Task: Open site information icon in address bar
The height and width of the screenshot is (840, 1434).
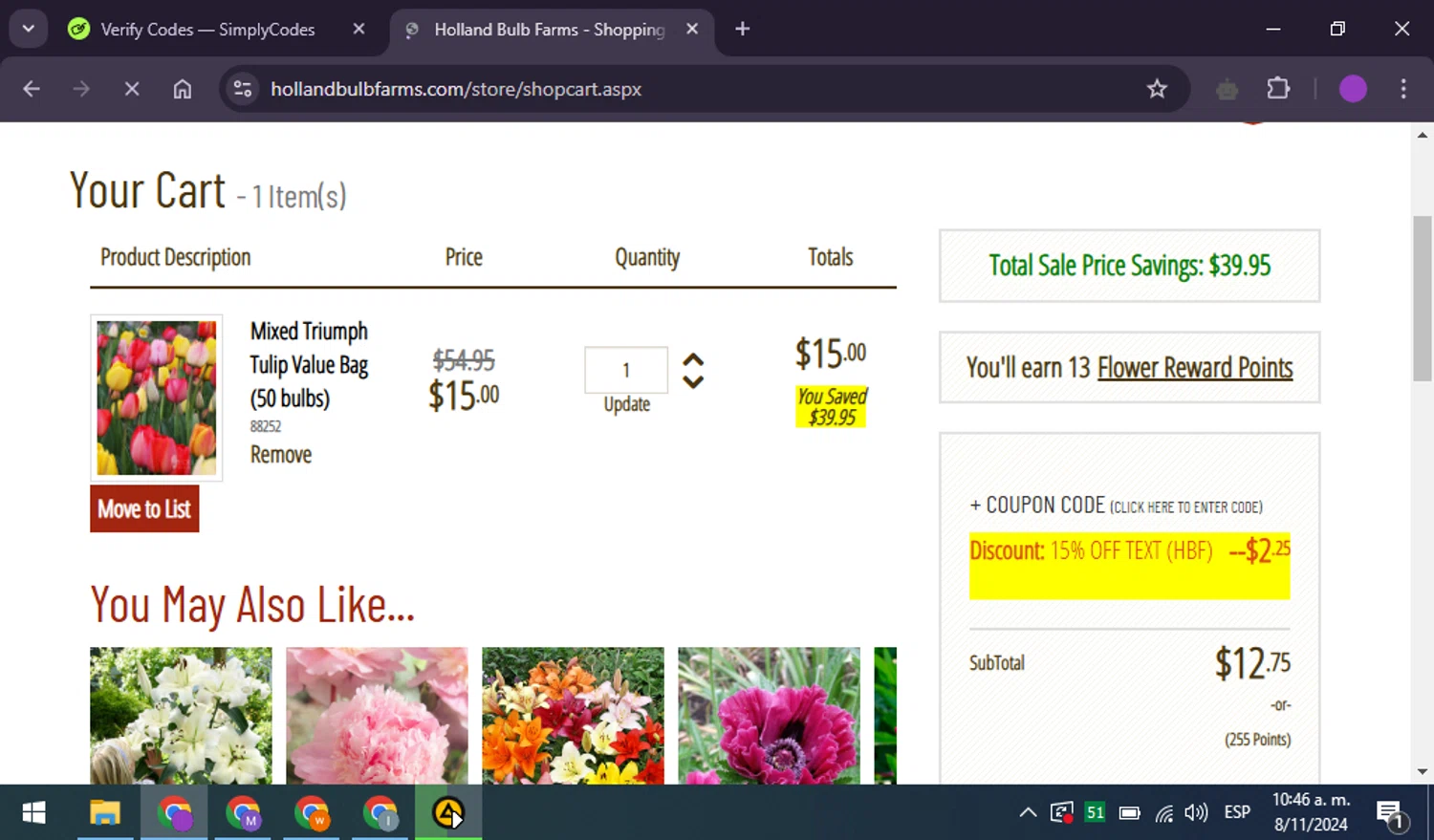Action: click(243, 89)
